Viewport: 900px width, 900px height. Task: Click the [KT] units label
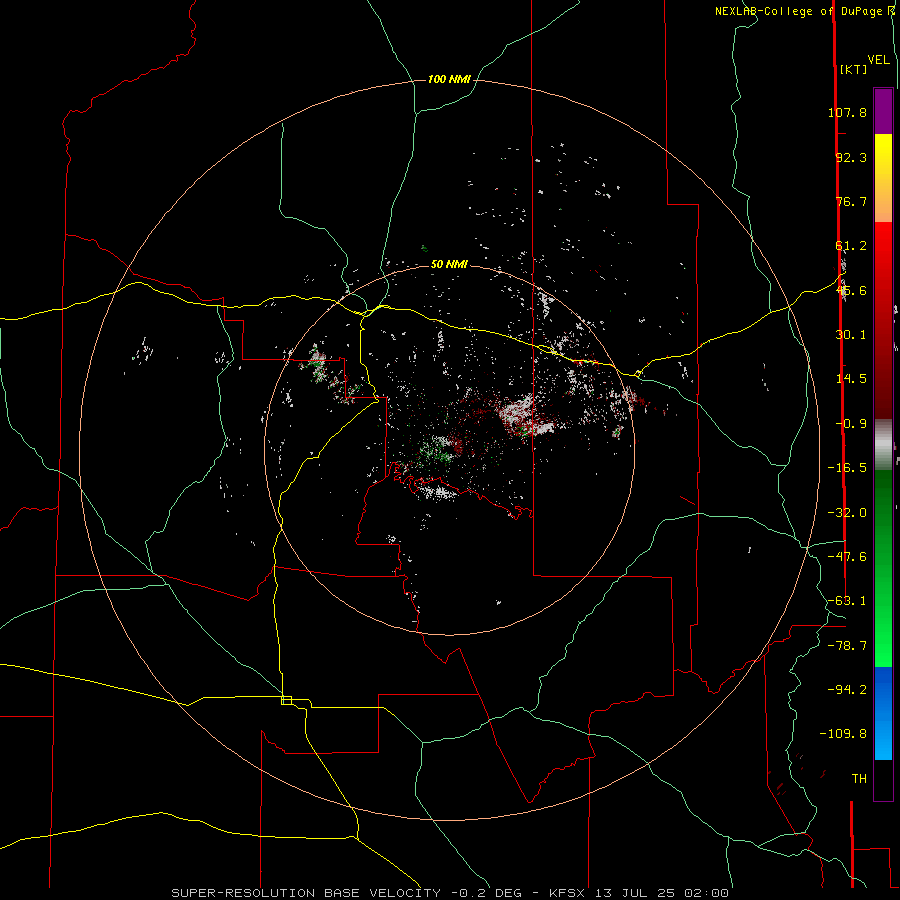(x=853, y=69)
